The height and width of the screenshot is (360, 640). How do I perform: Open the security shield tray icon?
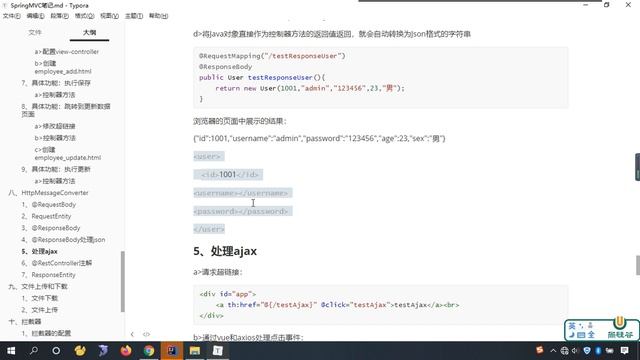click(587, 351)
